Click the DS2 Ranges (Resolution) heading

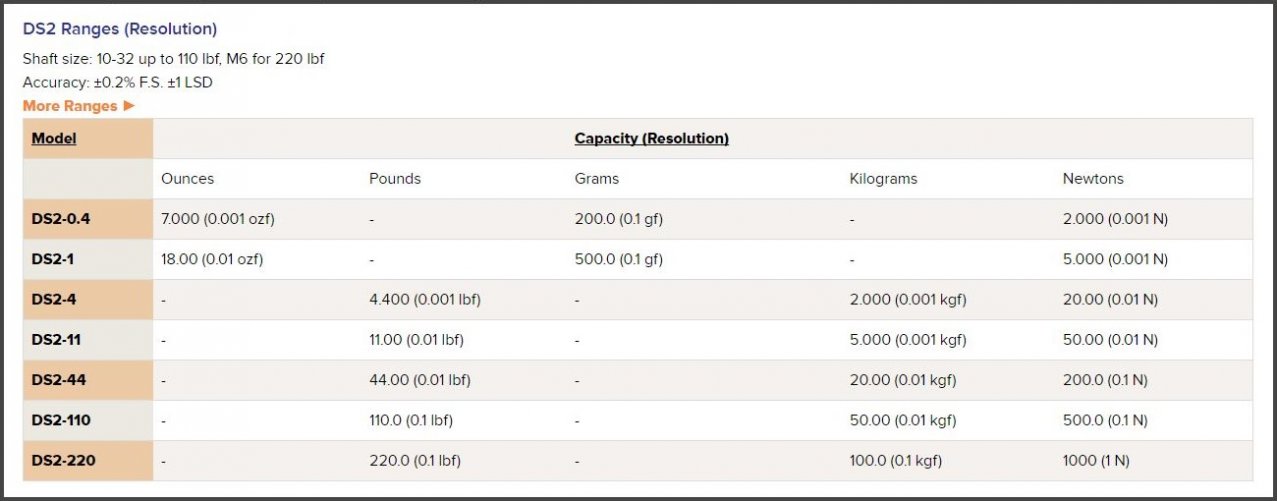120,29
